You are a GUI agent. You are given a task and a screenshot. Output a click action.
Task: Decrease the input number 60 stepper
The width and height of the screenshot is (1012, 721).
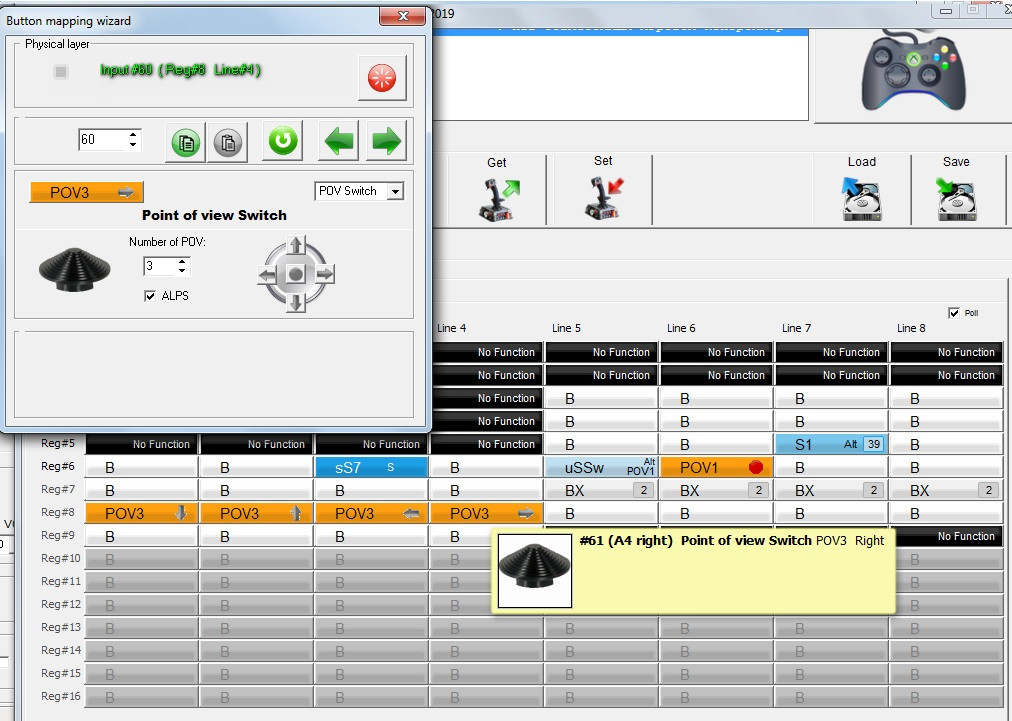click(133, 145)
